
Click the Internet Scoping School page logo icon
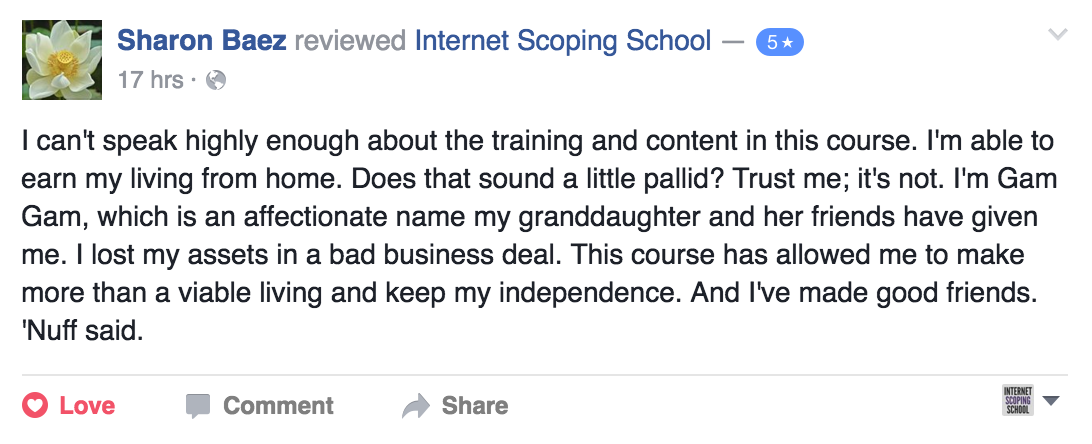(1017, 400)
